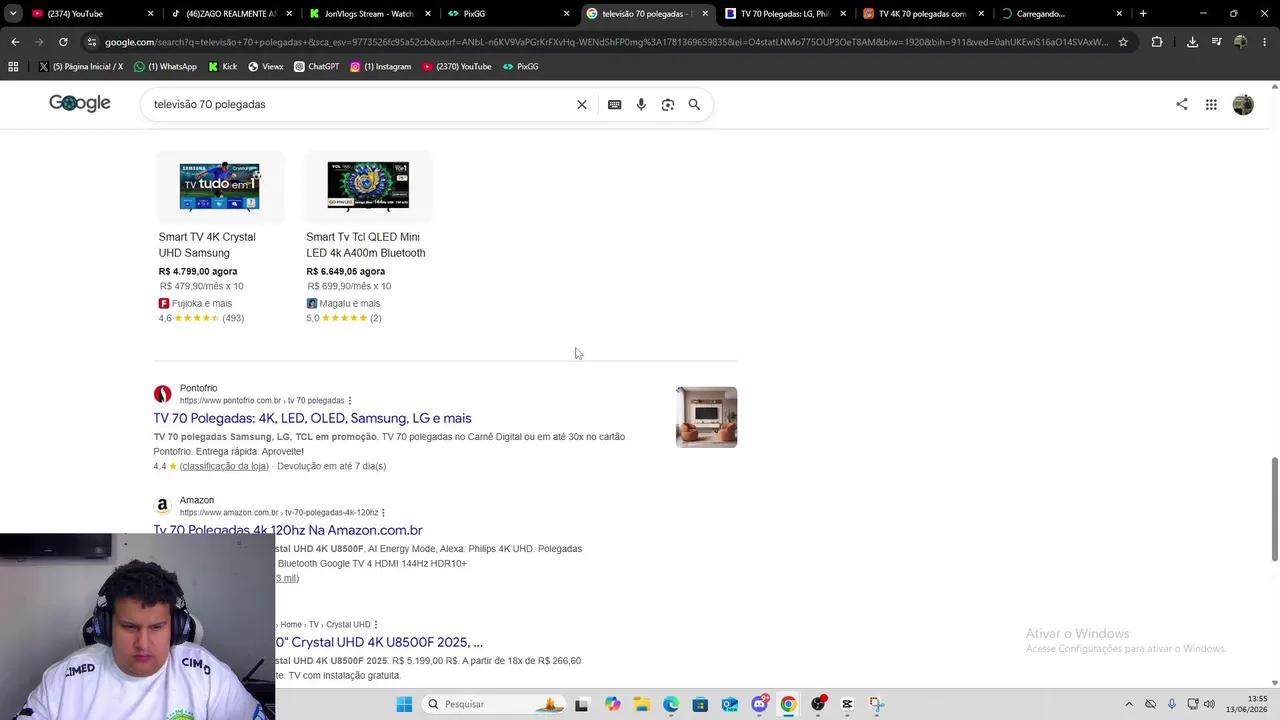Switch to TV 4K 70 polegadas tab
Screen dimensions: 1280x720
922,14
